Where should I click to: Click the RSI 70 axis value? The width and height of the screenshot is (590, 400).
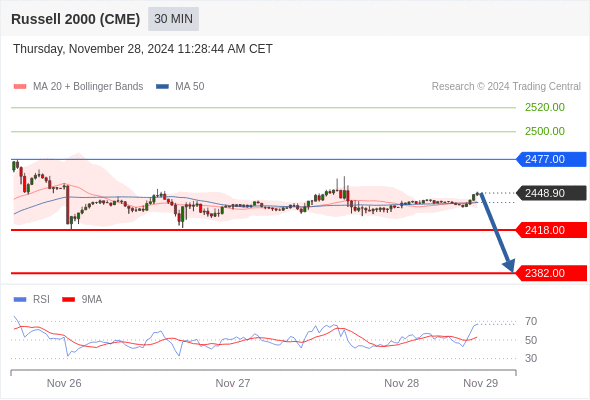[x=531, y=321]
